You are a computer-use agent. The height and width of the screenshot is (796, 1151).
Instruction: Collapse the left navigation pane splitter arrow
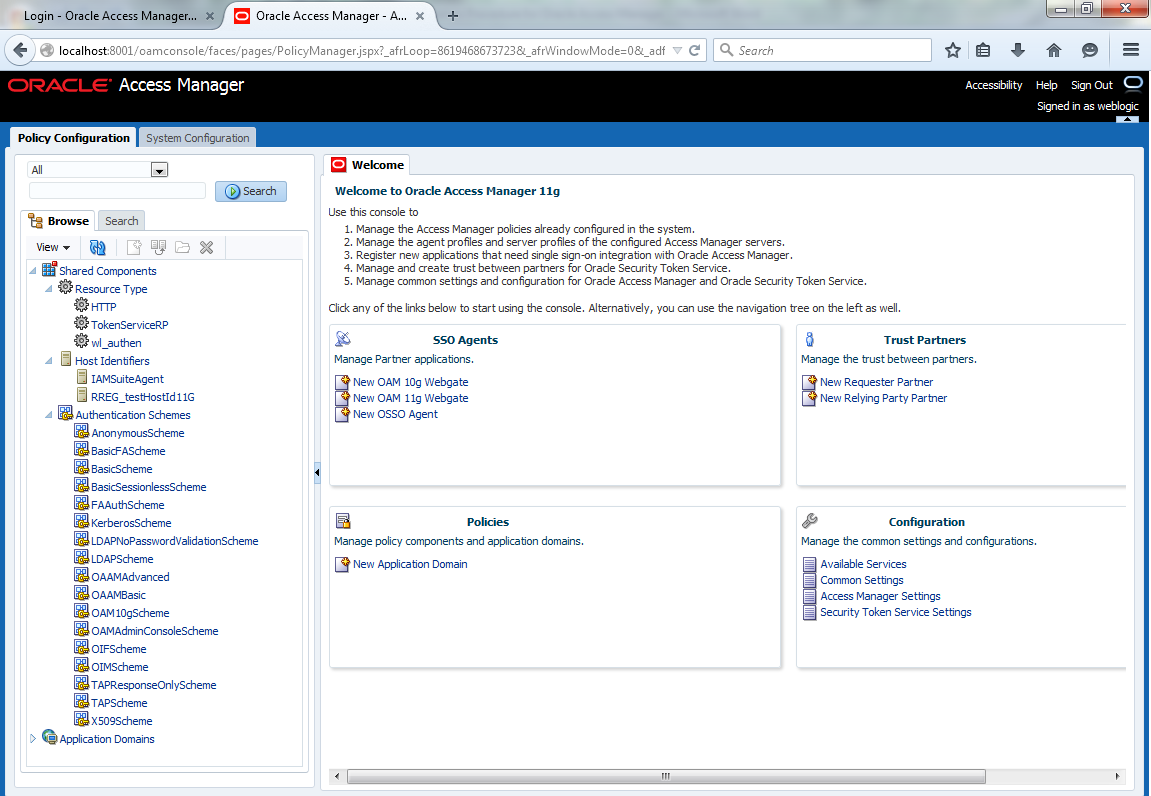pyautogui.click(x=317, y=472)
